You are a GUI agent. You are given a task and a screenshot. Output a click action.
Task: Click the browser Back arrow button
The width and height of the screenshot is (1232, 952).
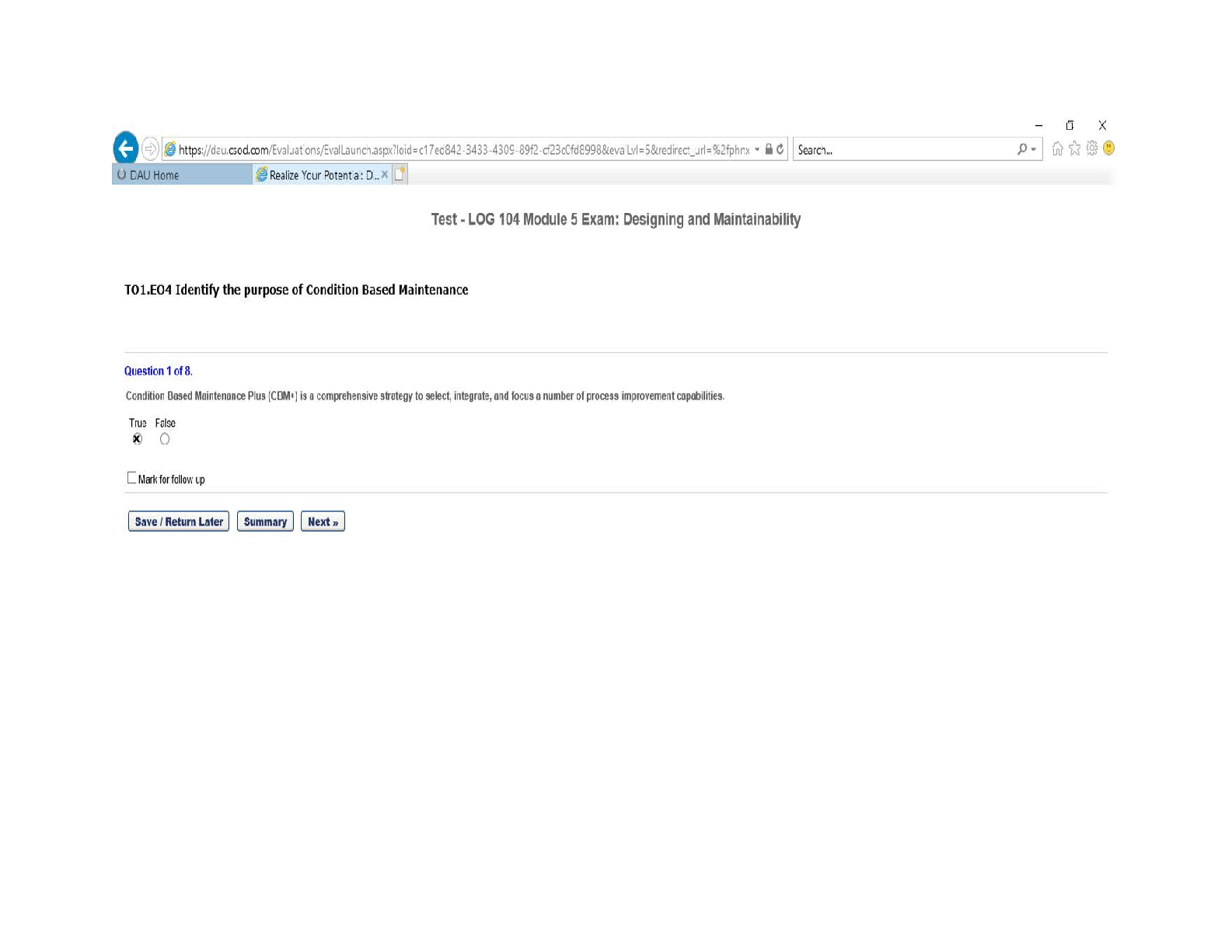tap(126, 148)
